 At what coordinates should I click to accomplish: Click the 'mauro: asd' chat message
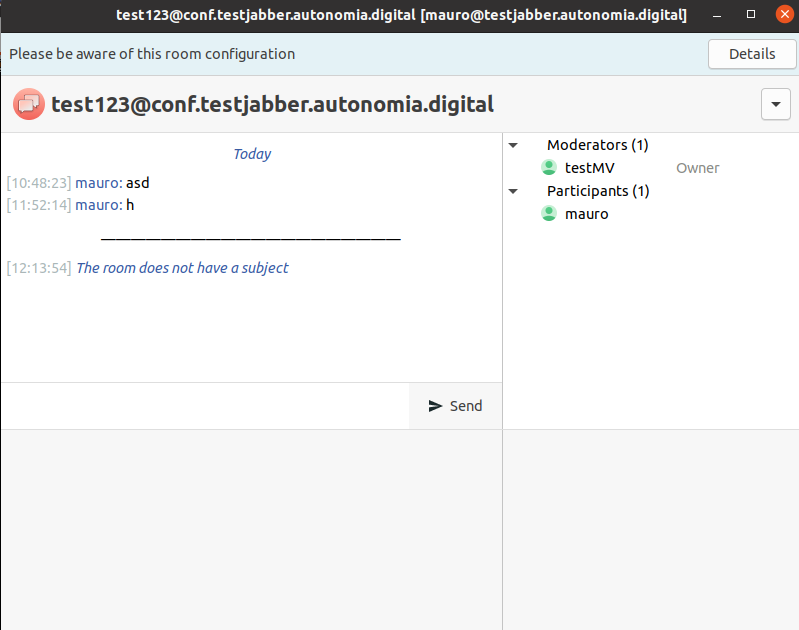click(x=112, y=183)
